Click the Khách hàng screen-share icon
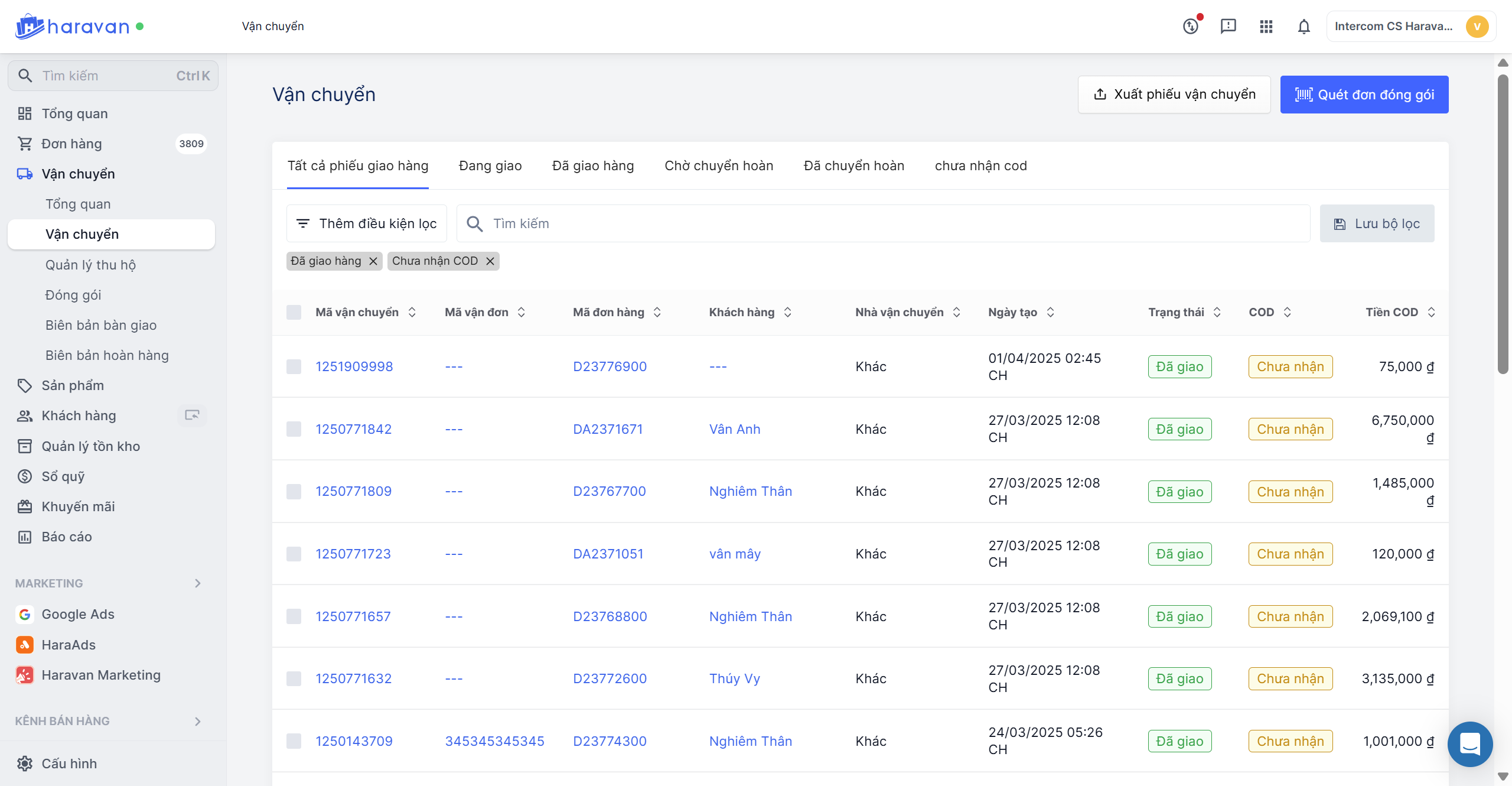Image resolution: width=1512 pixels, height=786 pixels. click(192, 415)
